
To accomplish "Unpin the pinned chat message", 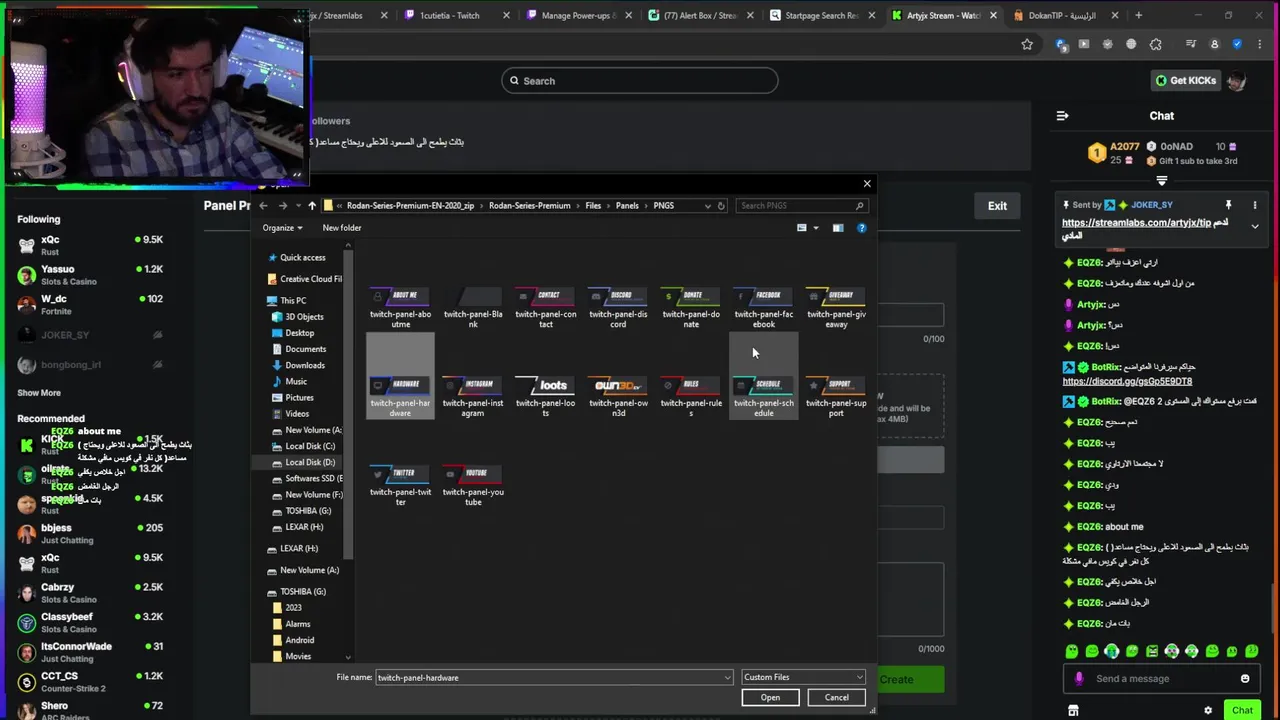I will click(x=1228, y=205).
